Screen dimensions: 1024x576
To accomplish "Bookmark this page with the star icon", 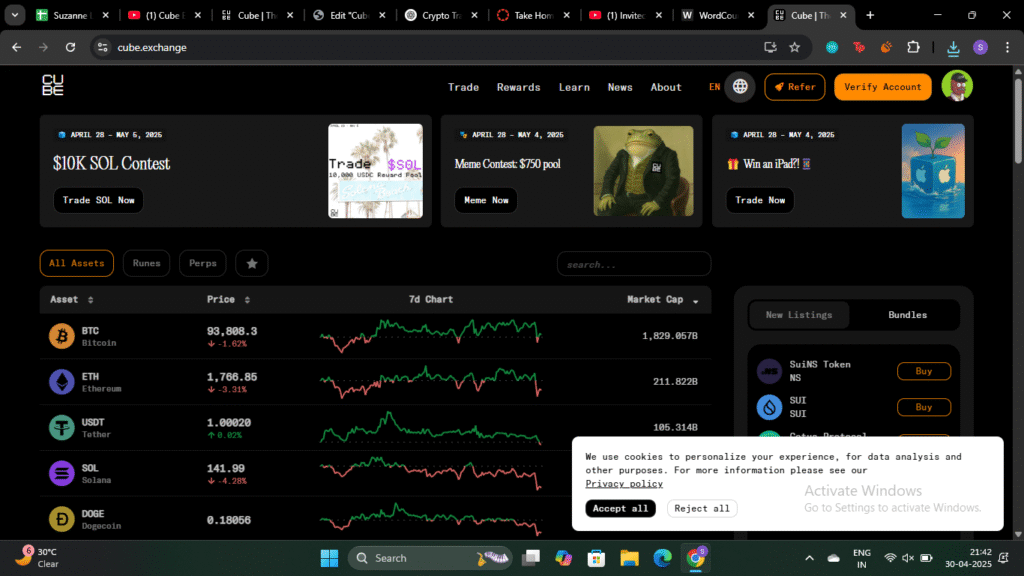I will [795, 47].
